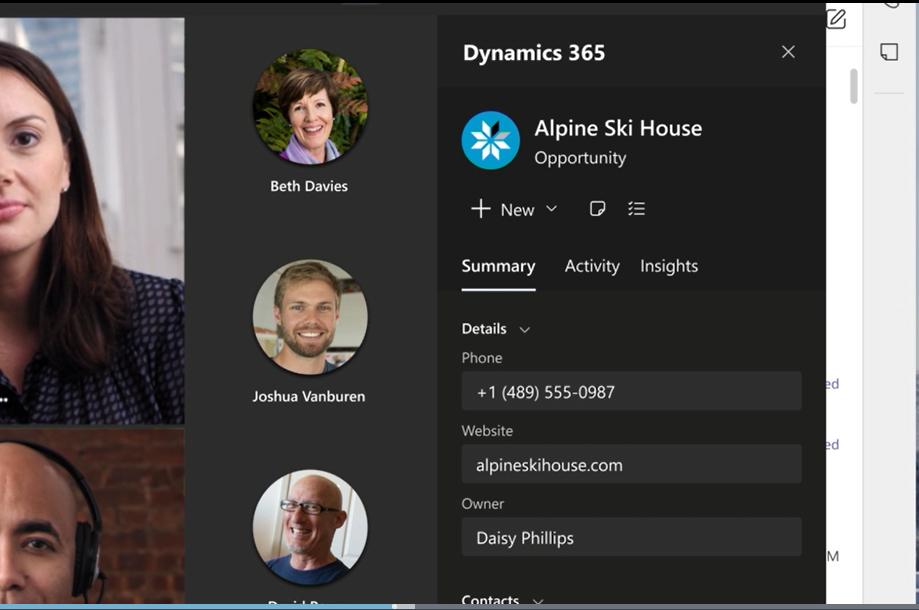Click the Phone field label
919x610 pixels.
coord(482,358)
